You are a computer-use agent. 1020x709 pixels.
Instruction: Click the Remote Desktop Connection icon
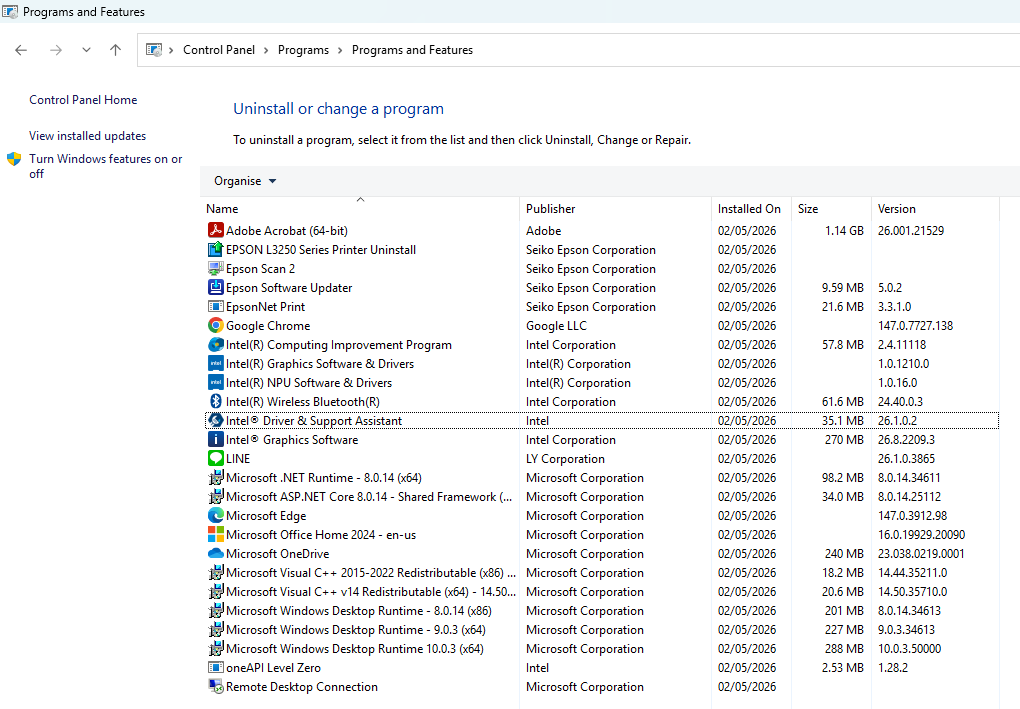215,686
